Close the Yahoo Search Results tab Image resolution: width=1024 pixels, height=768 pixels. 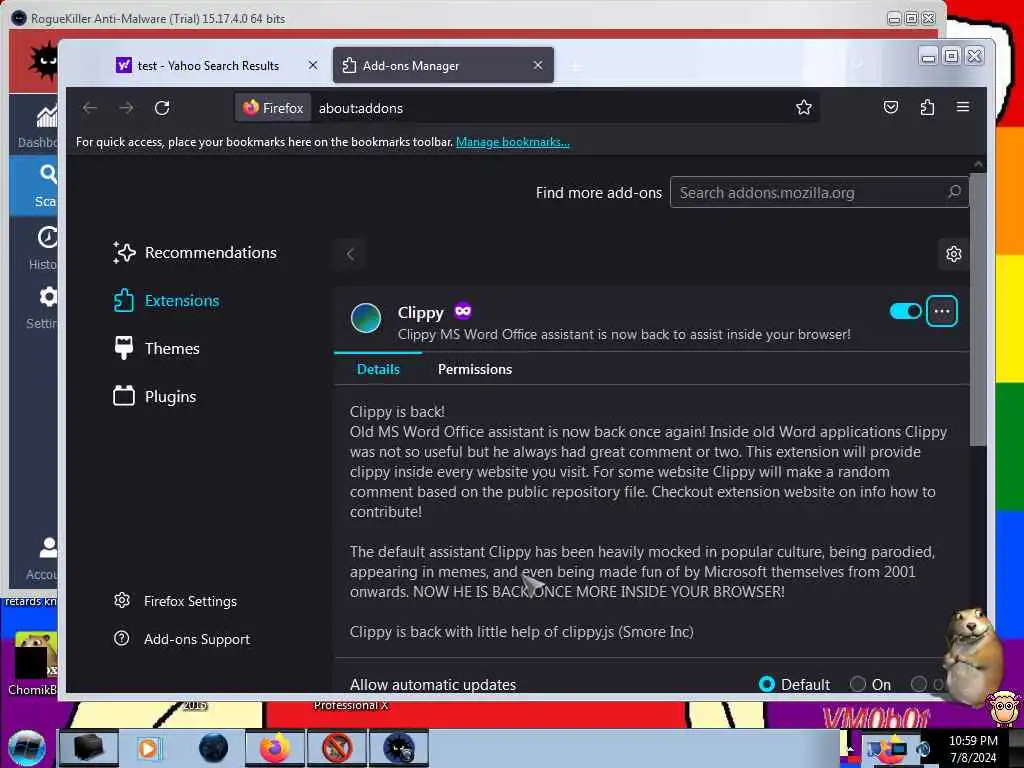pos(313,65)
